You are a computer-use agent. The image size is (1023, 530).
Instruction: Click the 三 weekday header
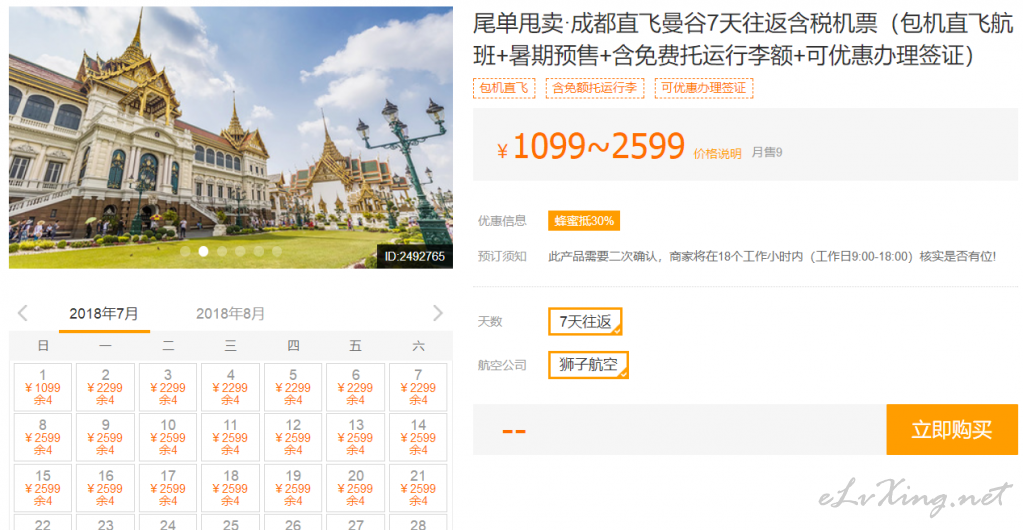(x=230, y=346)
